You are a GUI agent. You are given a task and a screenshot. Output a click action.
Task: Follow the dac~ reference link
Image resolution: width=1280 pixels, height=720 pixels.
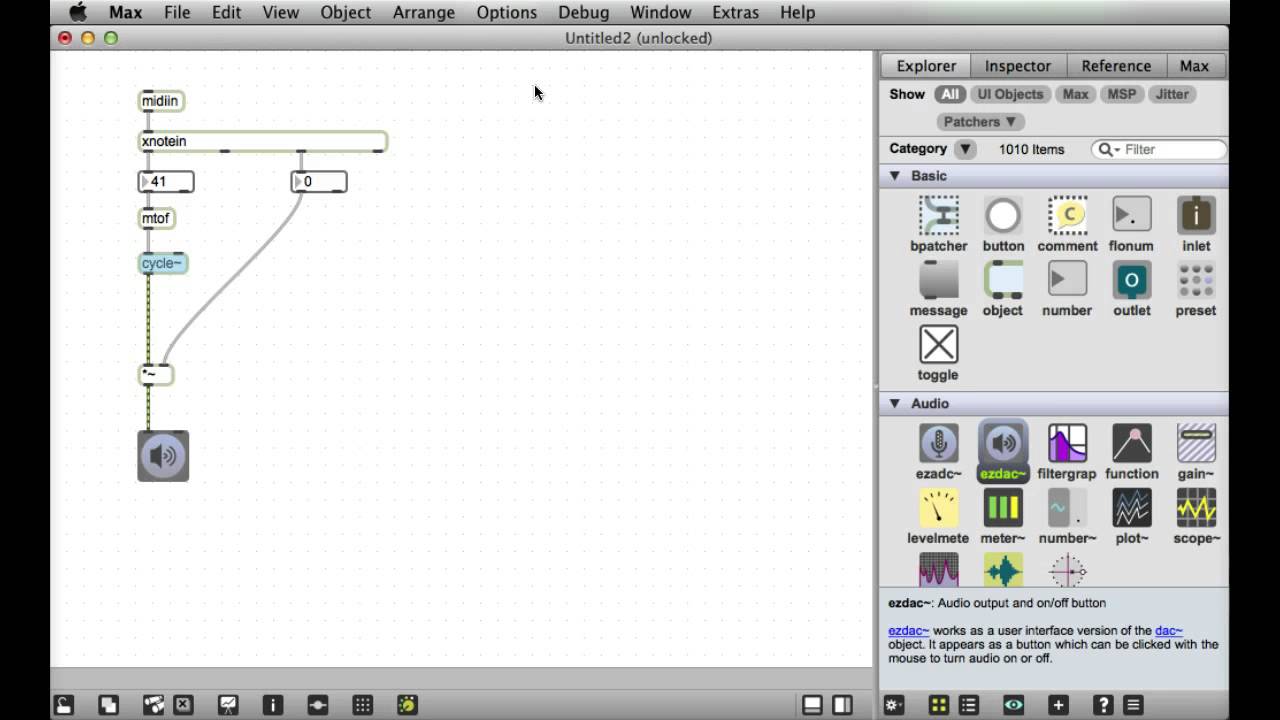coord(1169,631)
